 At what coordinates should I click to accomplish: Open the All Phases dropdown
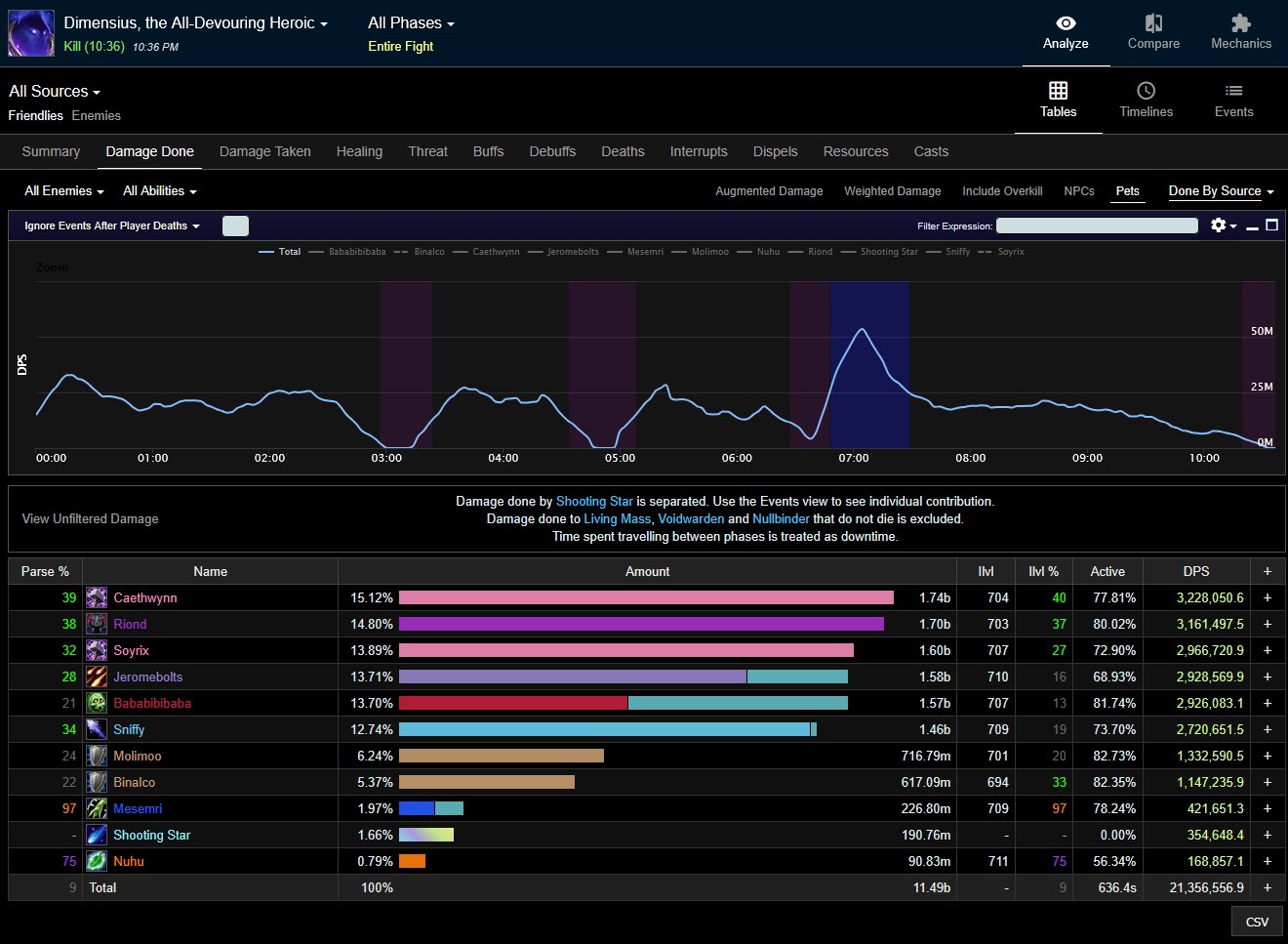pyautogui.click(x=411, y=22)
